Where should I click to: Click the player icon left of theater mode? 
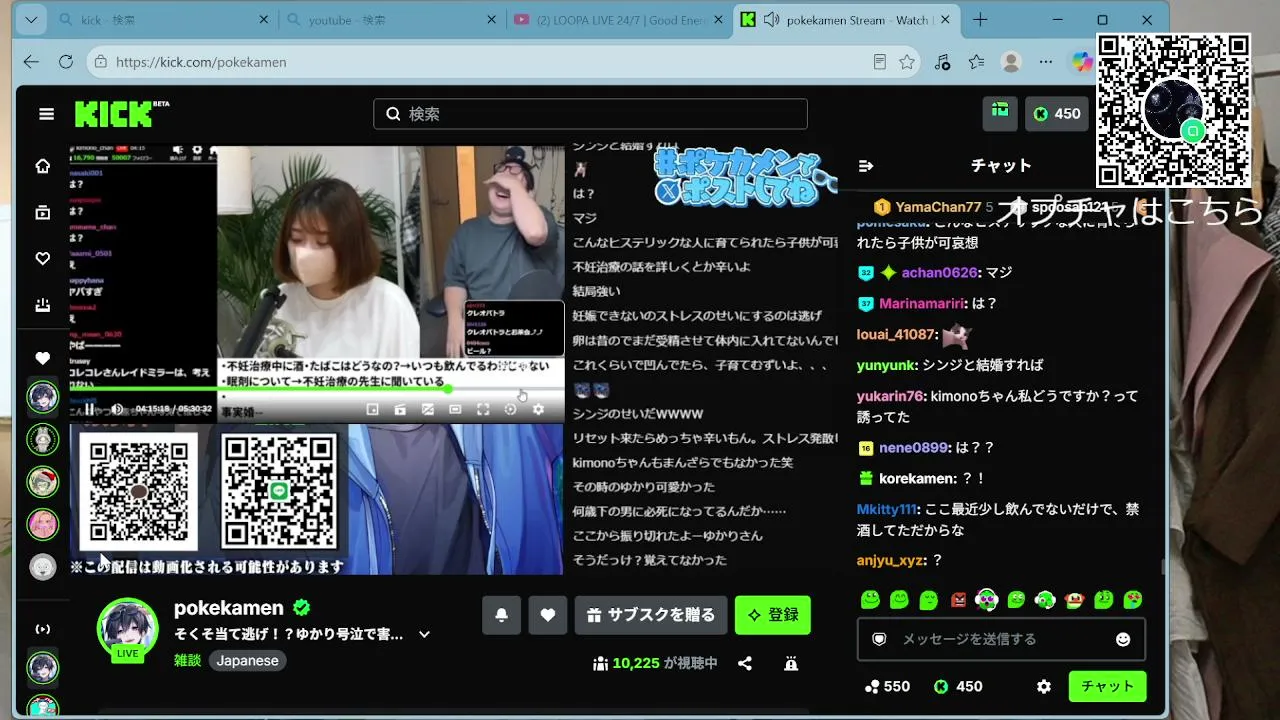(x=427, y=409)
